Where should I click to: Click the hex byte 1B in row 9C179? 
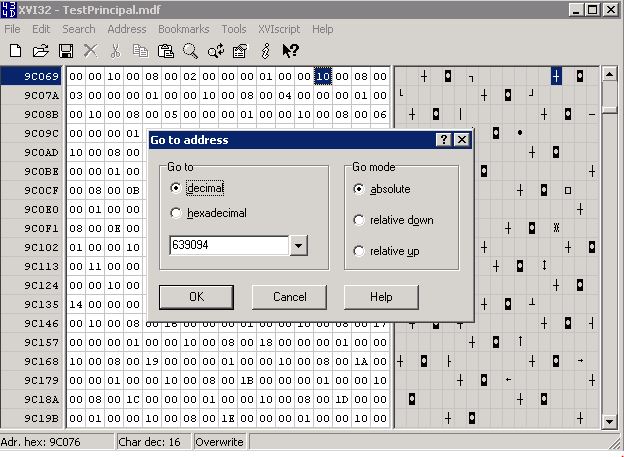247,381
